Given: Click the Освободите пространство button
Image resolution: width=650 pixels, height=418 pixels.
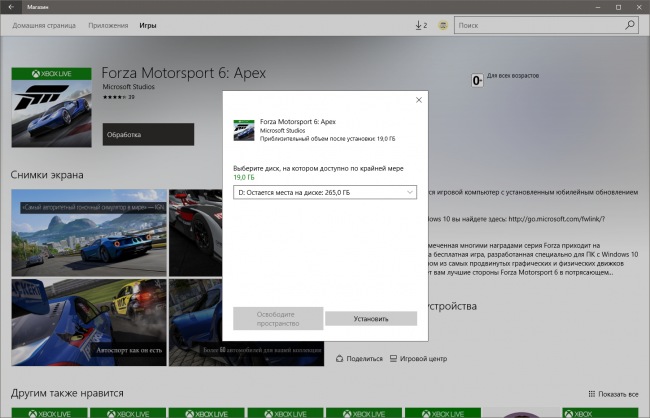Looking at the screenshot, I should click(278, 318).
